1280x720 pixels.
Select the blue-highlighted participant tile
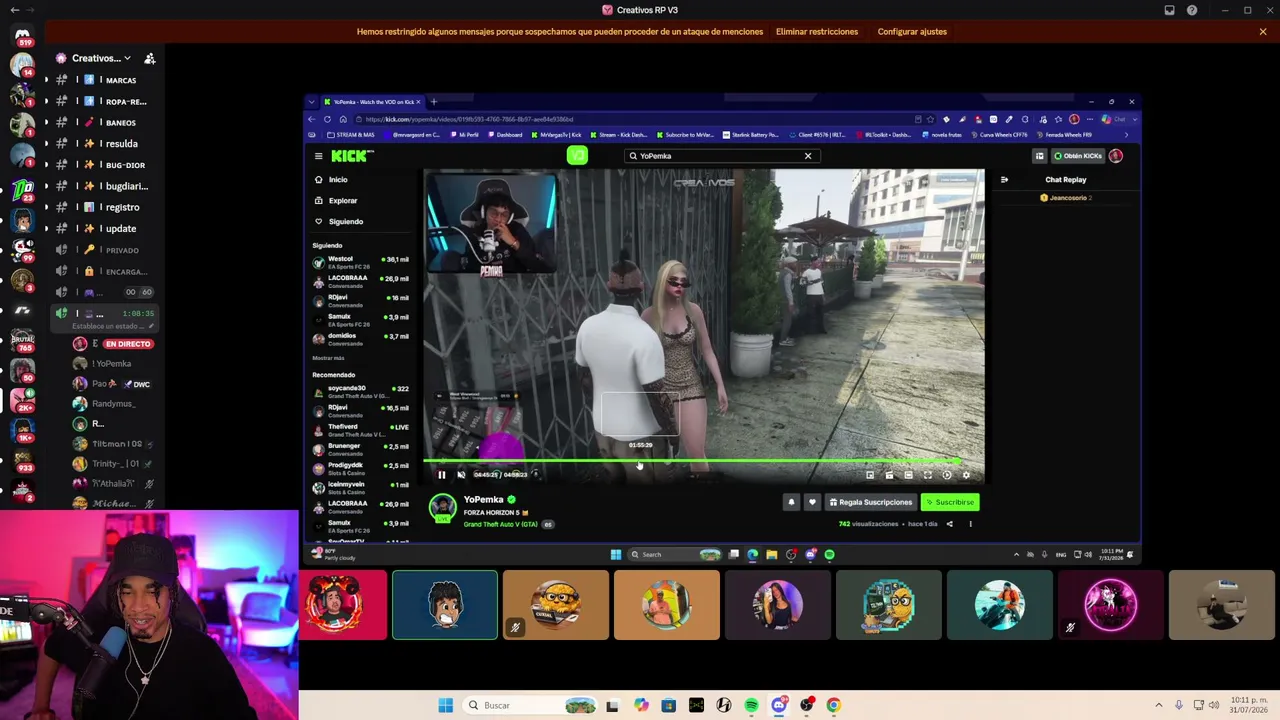pyautogui.click(x=445, y=605)
